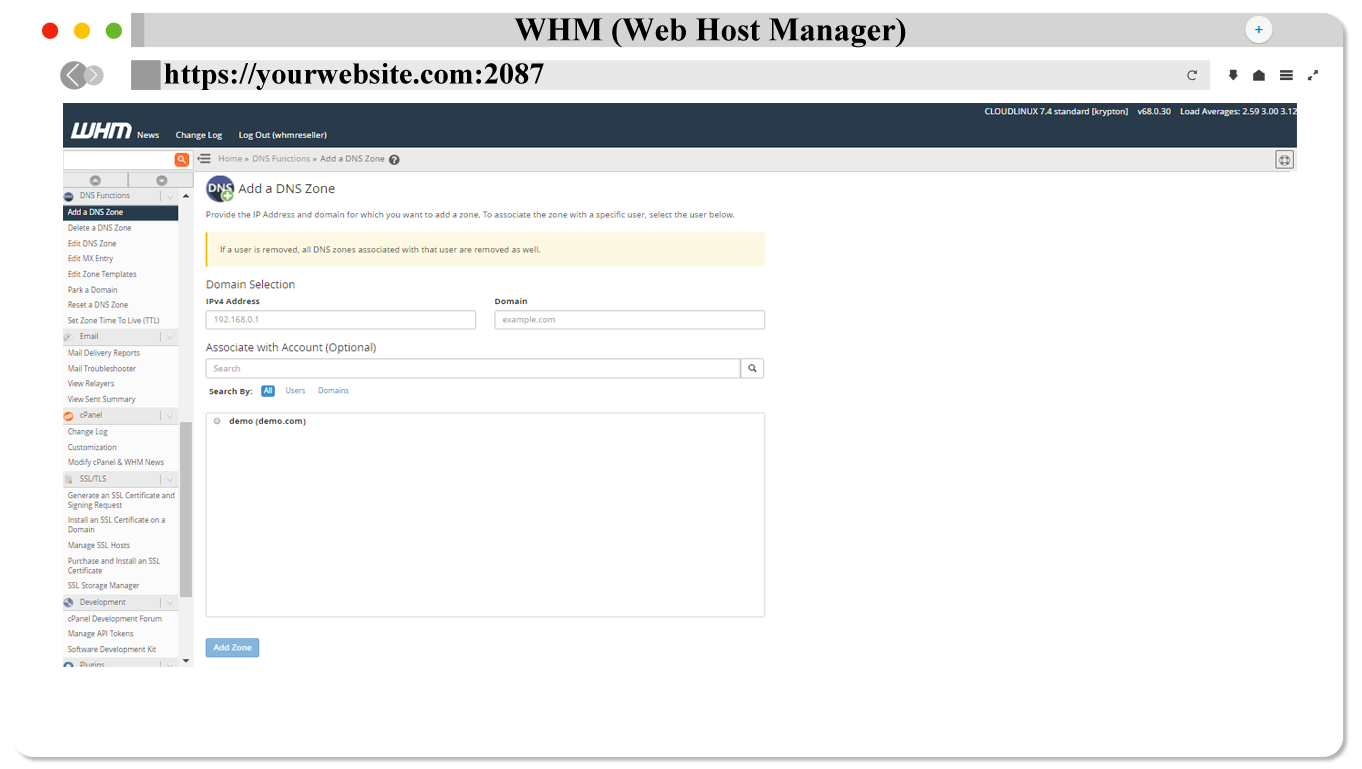This screenshot has height=769, width=1362.
Task: Click the browser forward arrow
Action: (x=94, y=75)
